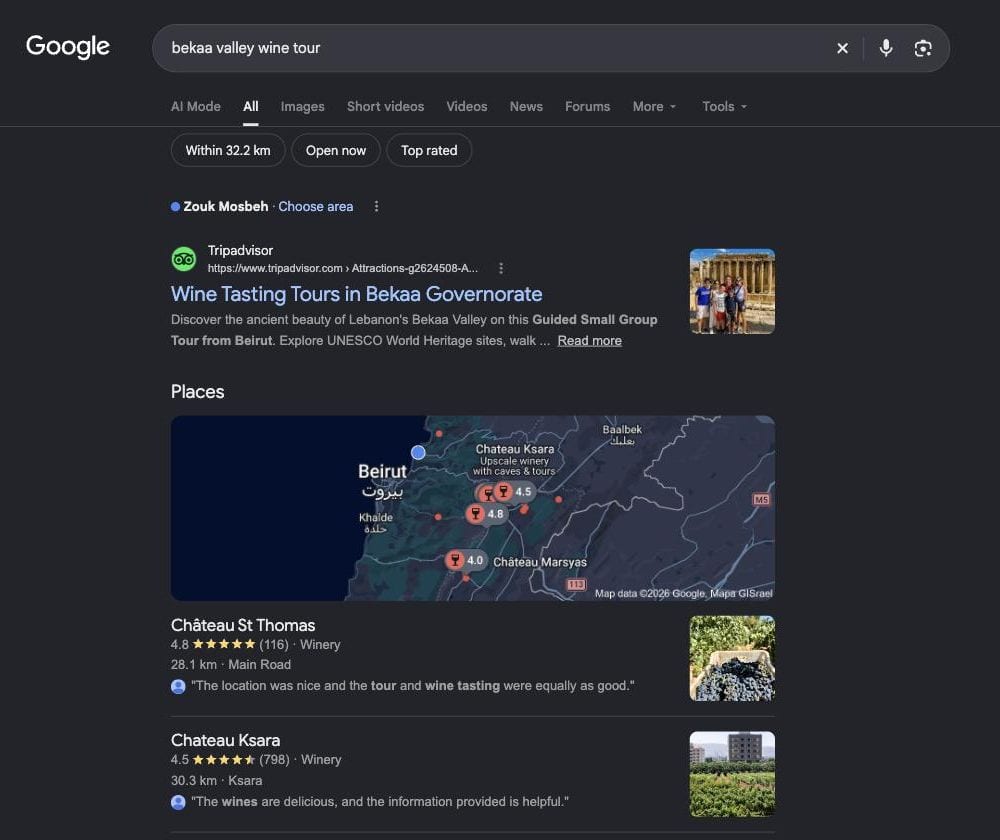Click the '28.1 km · Main Road' text
The width and height of the screenshot is (1000, 840).
[231, 665]
